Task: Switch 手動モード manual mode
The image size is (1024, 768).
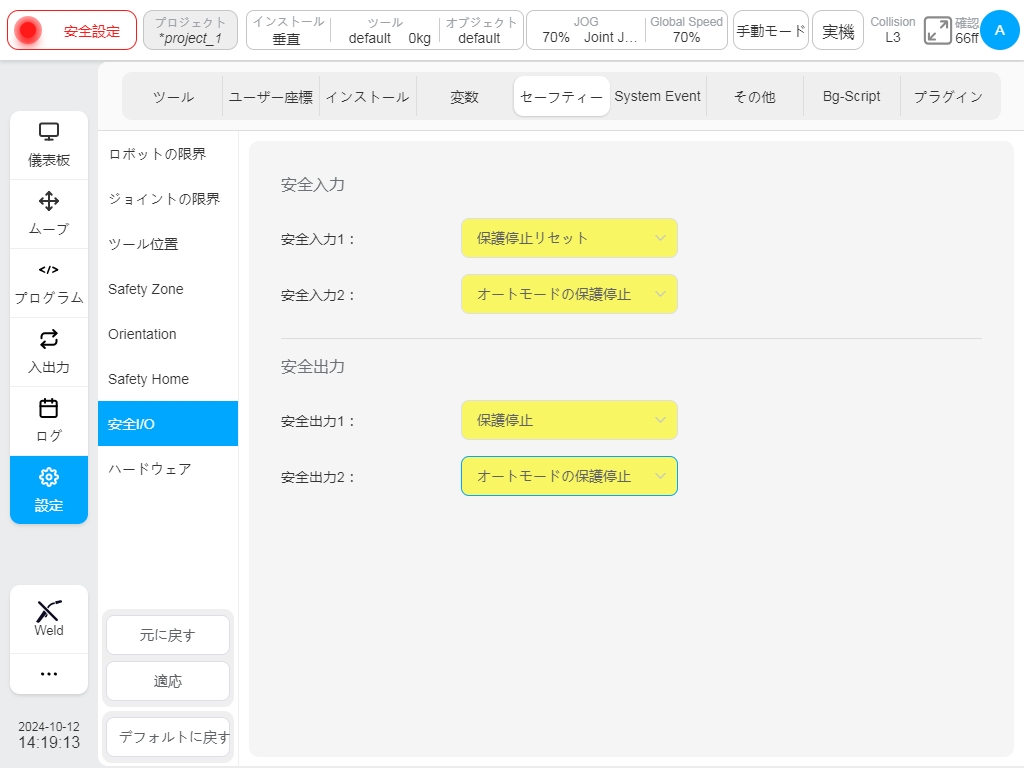Action: (771, 30)
